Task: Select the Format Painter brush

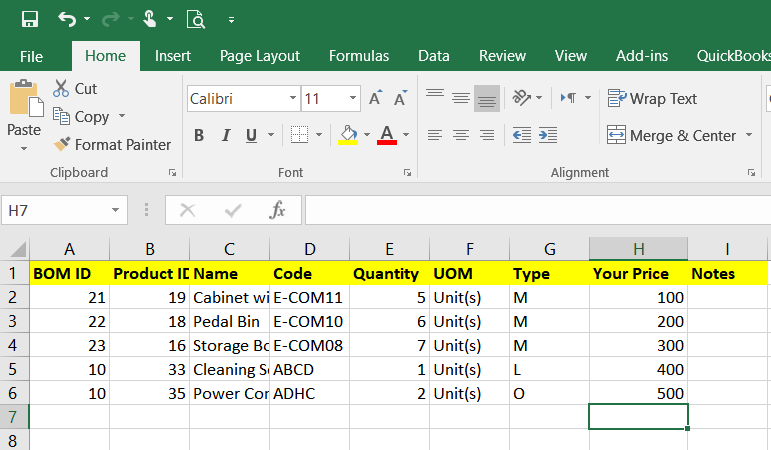Action: 62,145
